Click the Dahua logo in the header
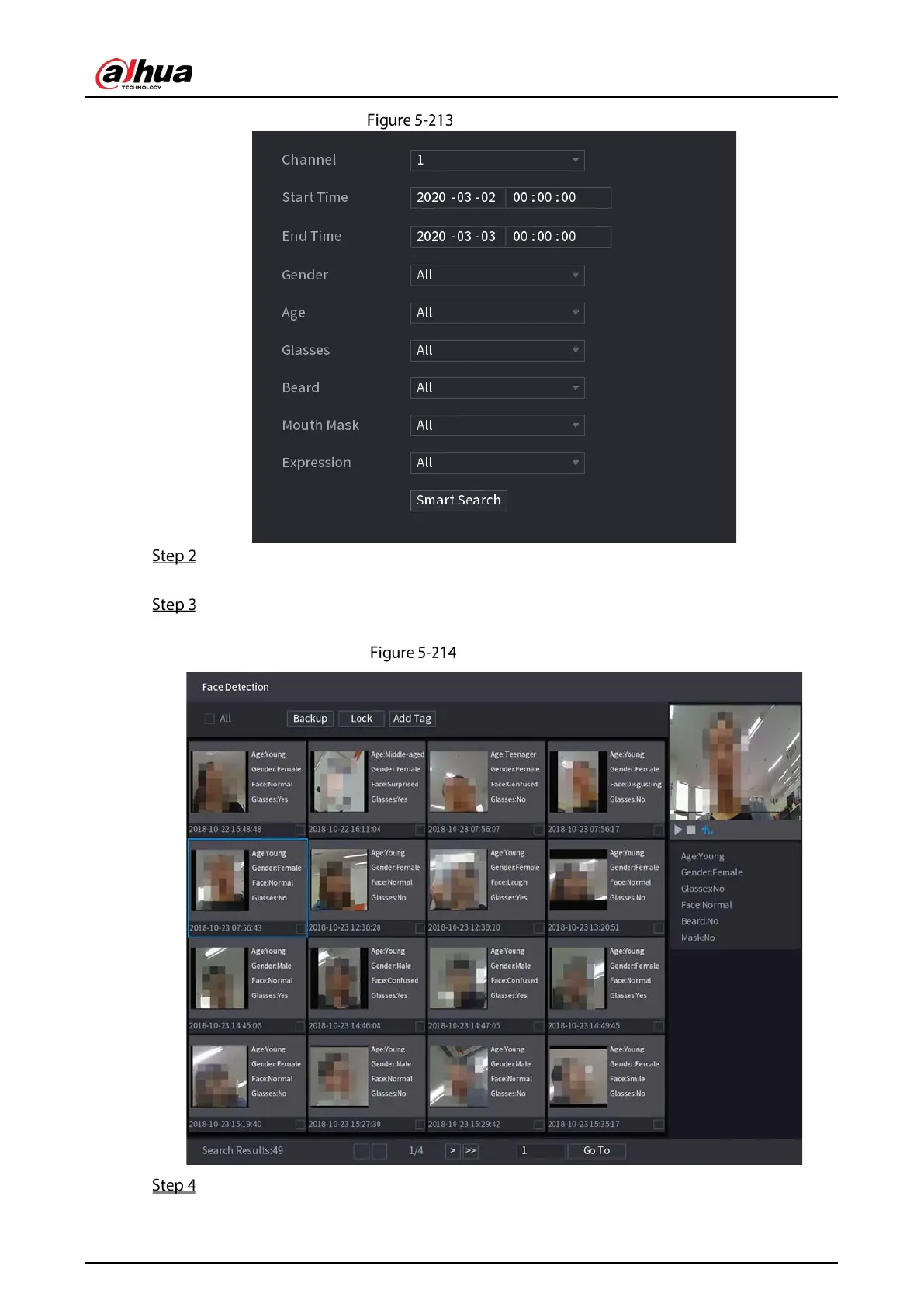 click(x=144, y=74)
